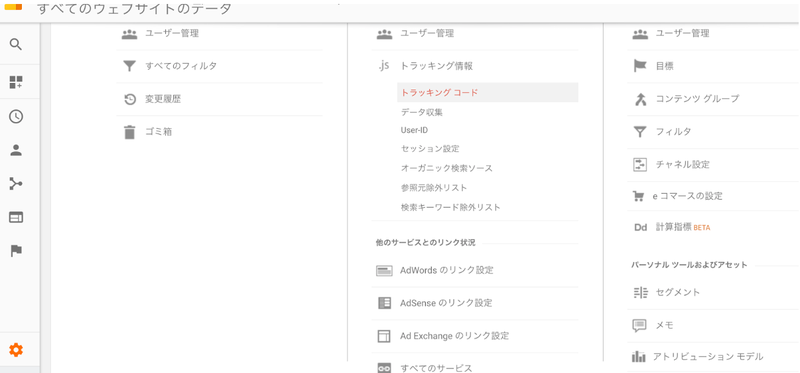Click the view フィルタ funnel icon
800x373 pixels.
(x=640, y=132)
